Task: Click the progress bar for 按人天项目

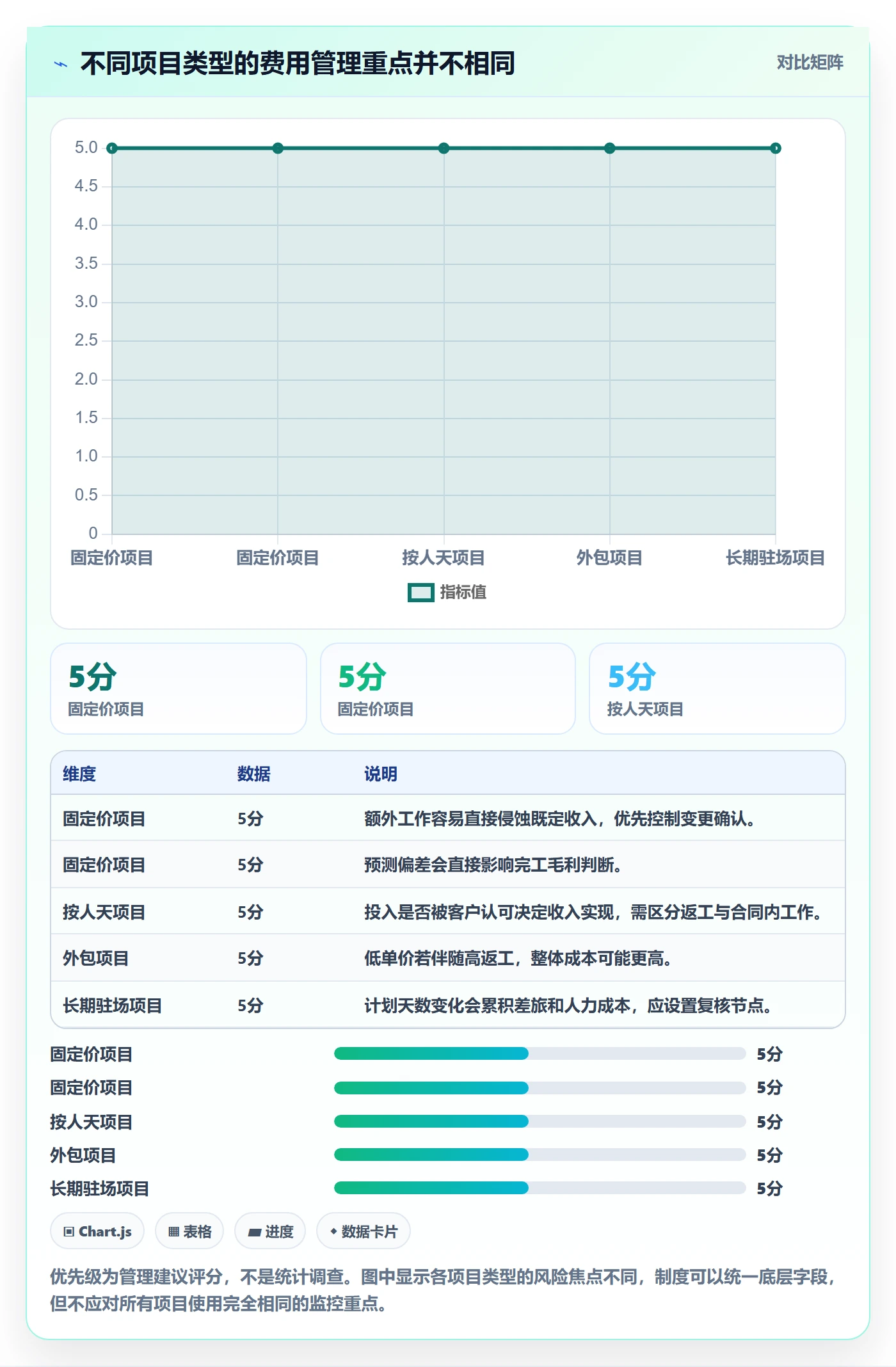Action: [540, 1121]
